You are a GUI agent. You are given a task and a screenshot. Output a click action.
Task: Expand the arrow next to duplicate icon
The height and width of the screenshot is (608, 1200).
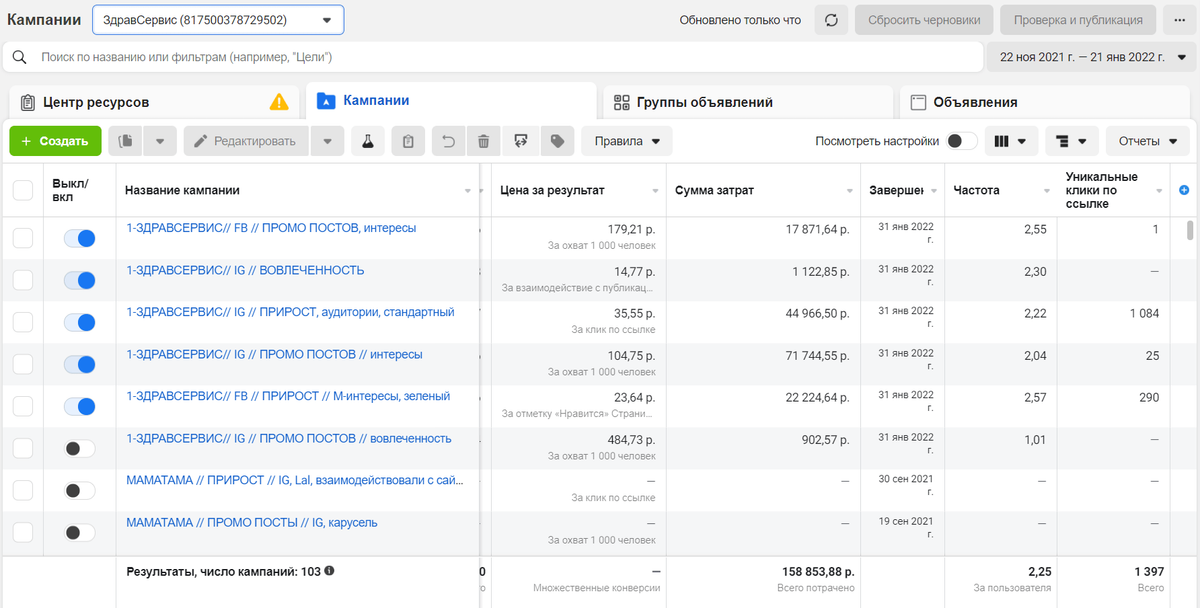[x=160, y=141]
